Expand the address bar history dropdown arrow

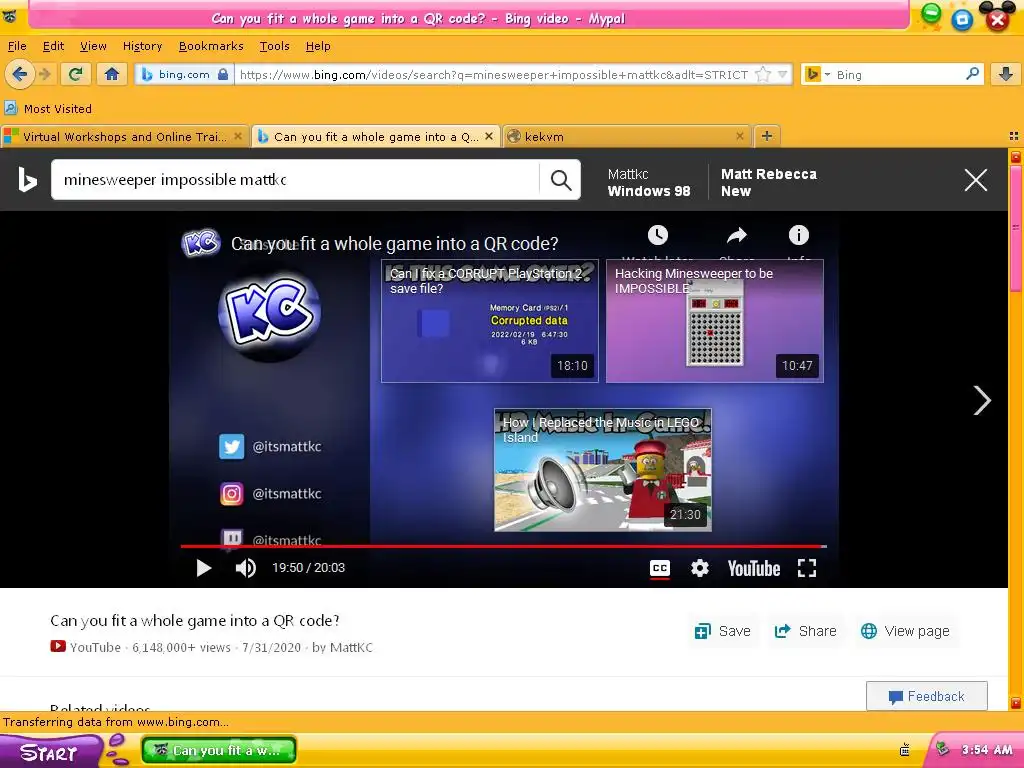pyautogui.click(x=782, y=74)
